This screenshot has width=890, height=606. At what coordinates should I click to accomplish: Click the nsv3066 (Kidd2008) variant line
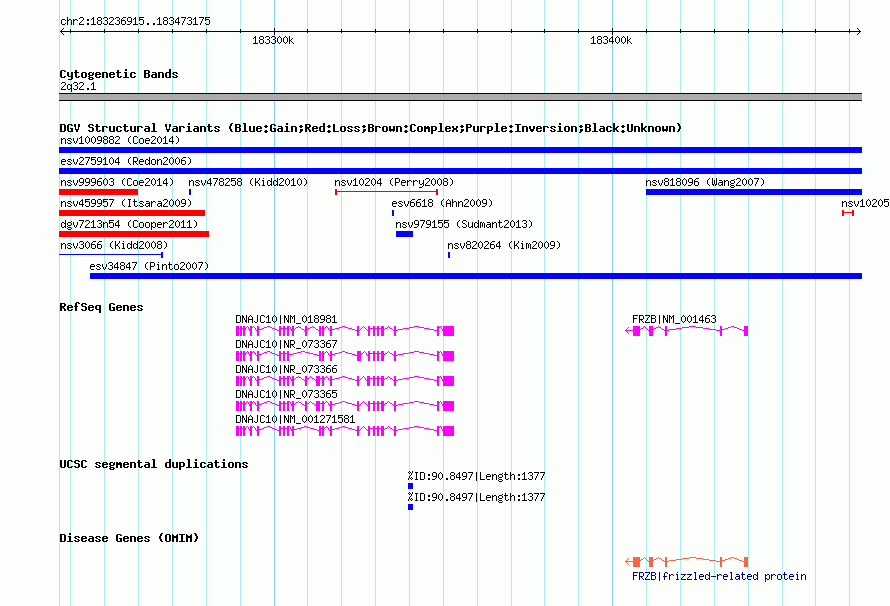click(111, 255)
